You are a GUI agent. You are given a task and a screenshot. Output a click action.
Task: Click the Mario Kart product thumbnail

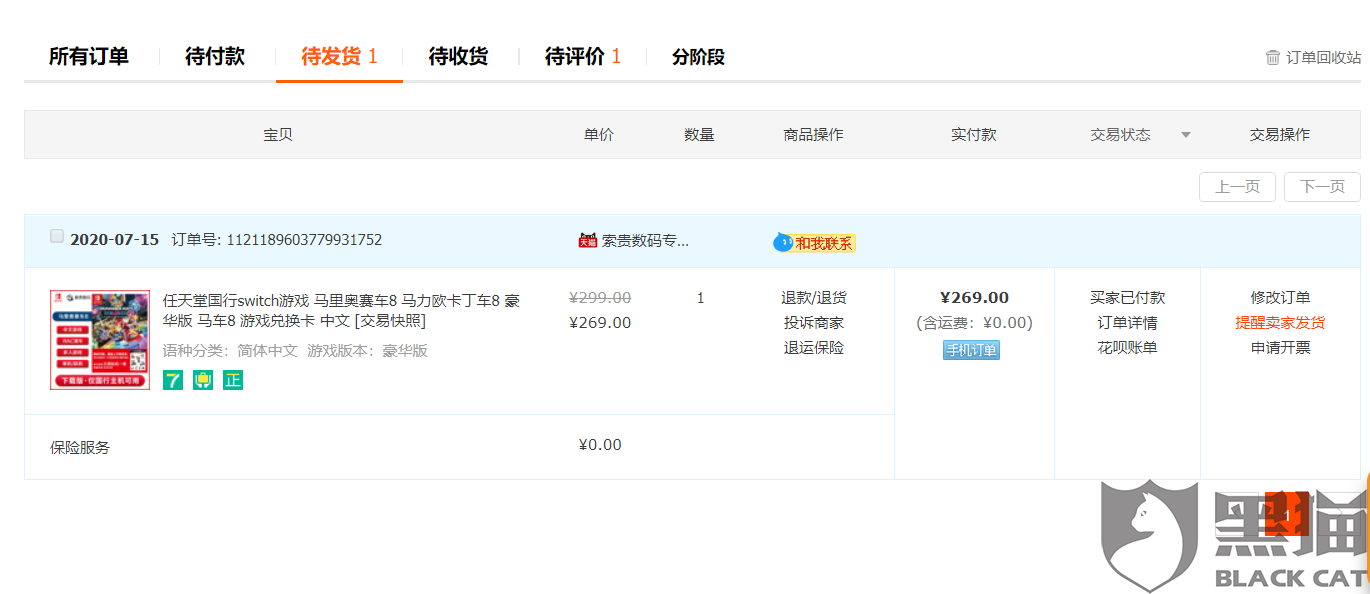(x=100, y=340)
